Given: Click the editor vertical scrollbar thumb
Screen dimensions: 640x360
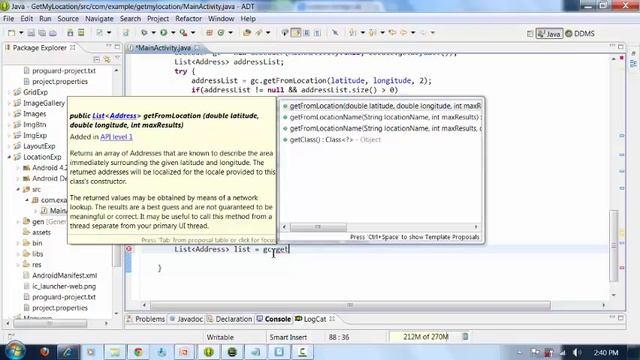Looking at the screenshot, I should pyautogui.click(x=613, y=246).
